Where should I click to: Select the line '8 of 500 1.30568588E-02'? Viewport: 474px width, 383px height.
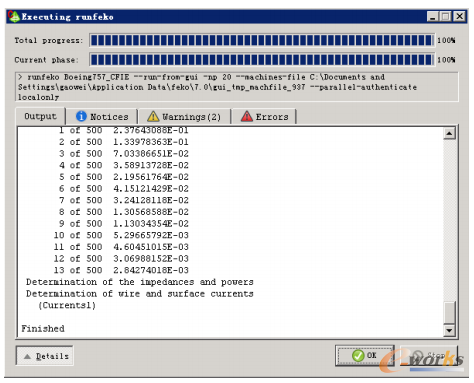tap(124, 212)
